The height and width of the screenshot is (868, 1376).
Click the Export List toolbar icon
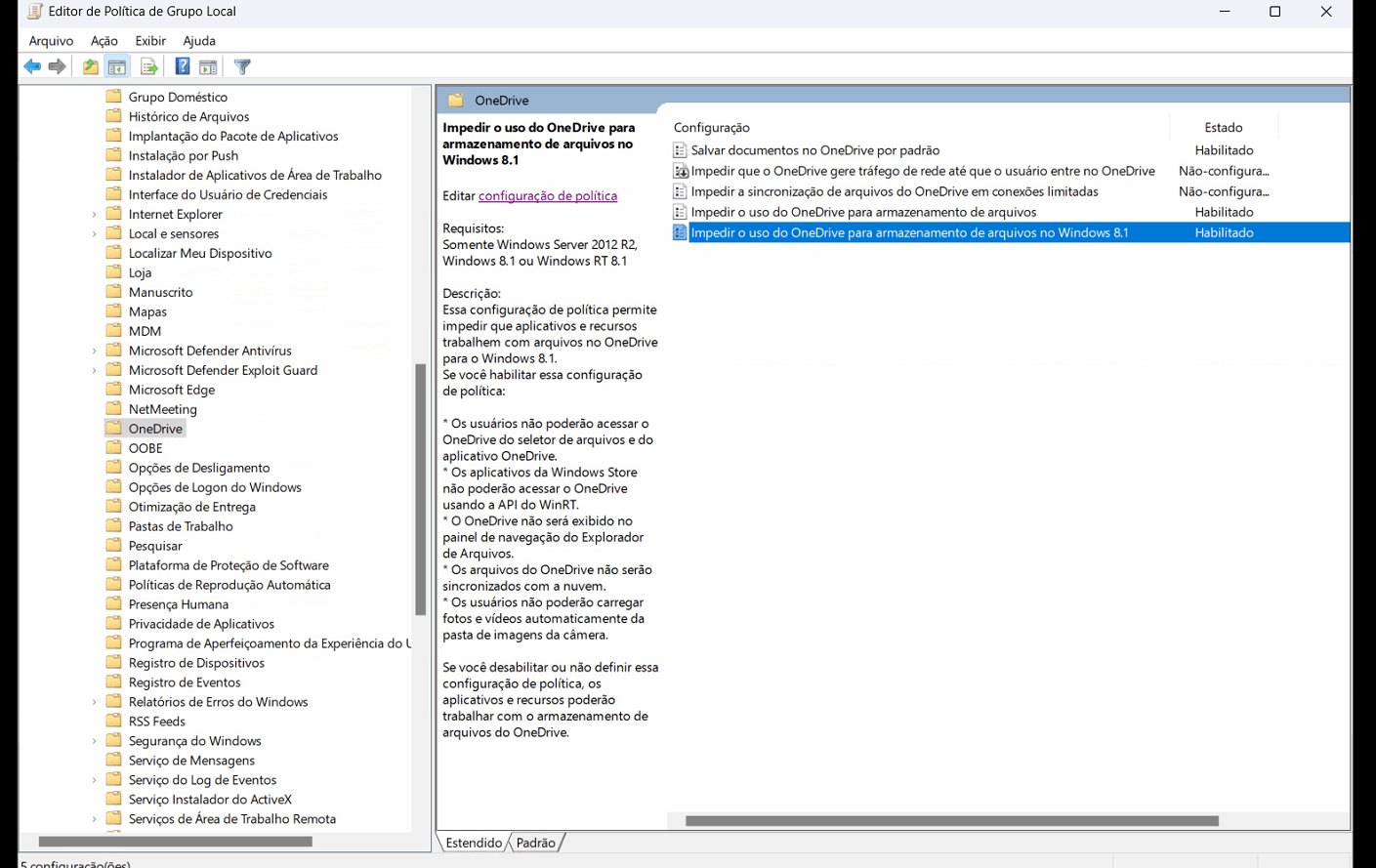[149, 66]
